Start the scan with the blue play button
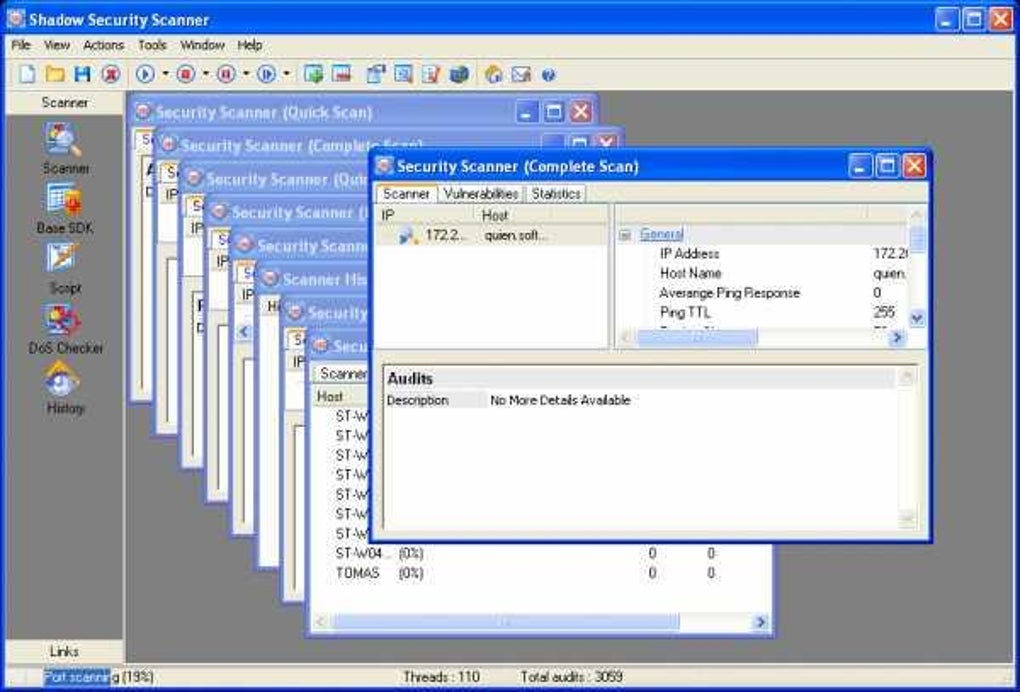The height and width of the screenshot is (692, 1020). (x=145, y=74)
